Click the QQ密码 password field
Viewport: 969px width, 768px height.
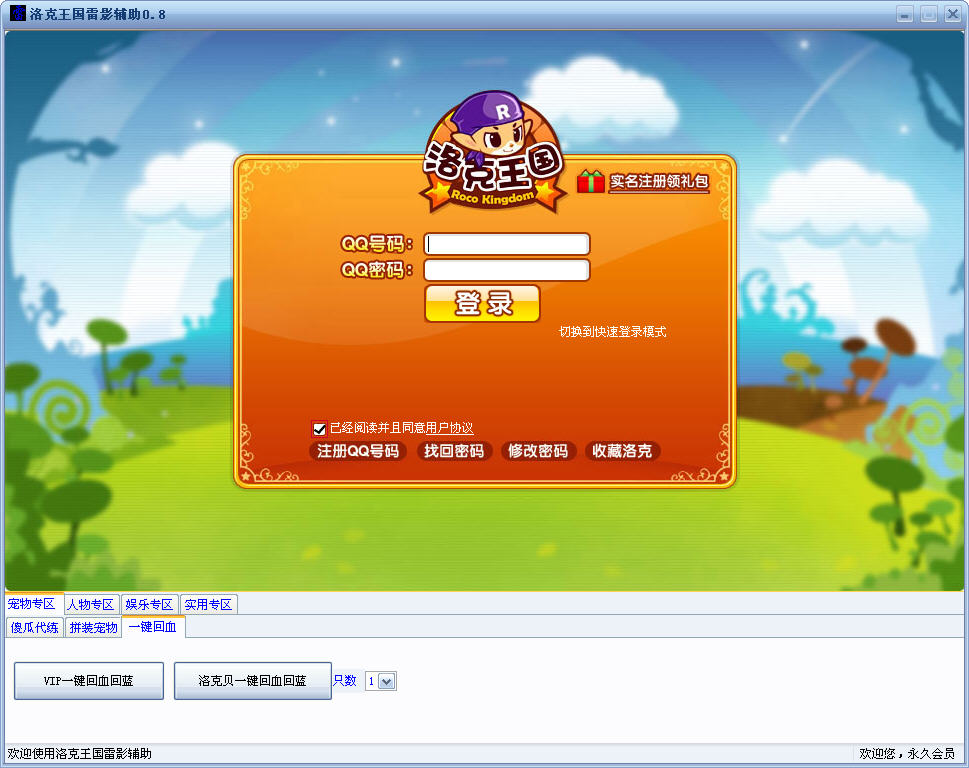(x=507, y=270)
